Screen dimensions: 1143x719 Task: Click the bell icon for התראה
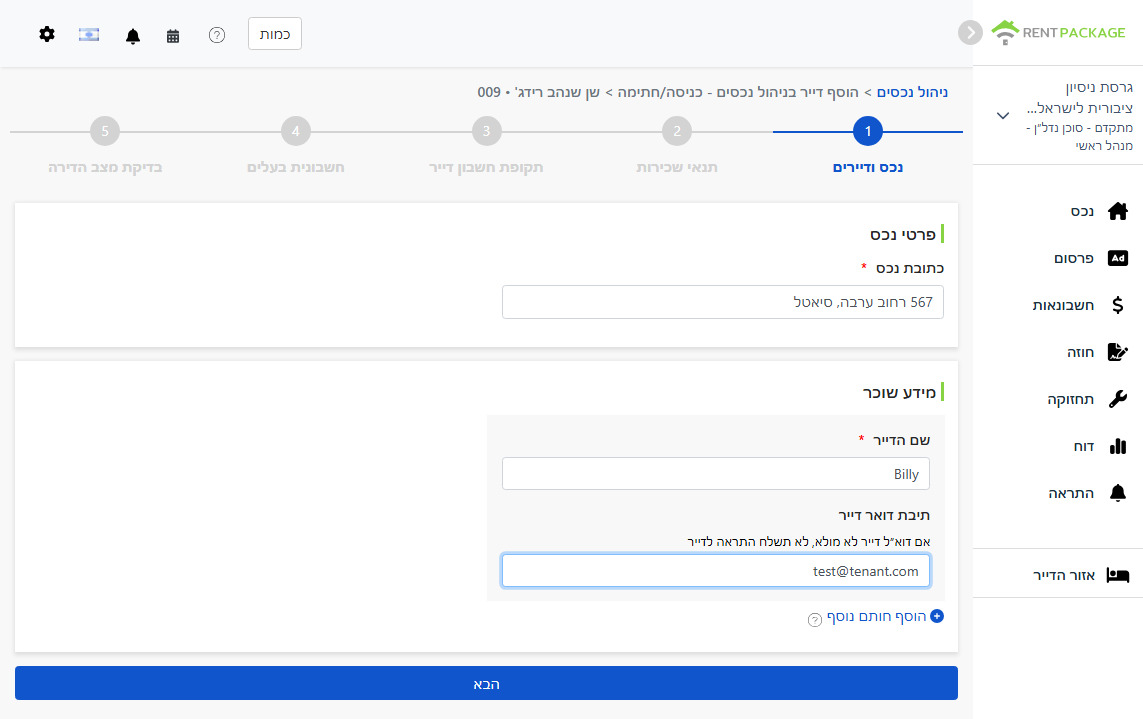point(1117,493)
